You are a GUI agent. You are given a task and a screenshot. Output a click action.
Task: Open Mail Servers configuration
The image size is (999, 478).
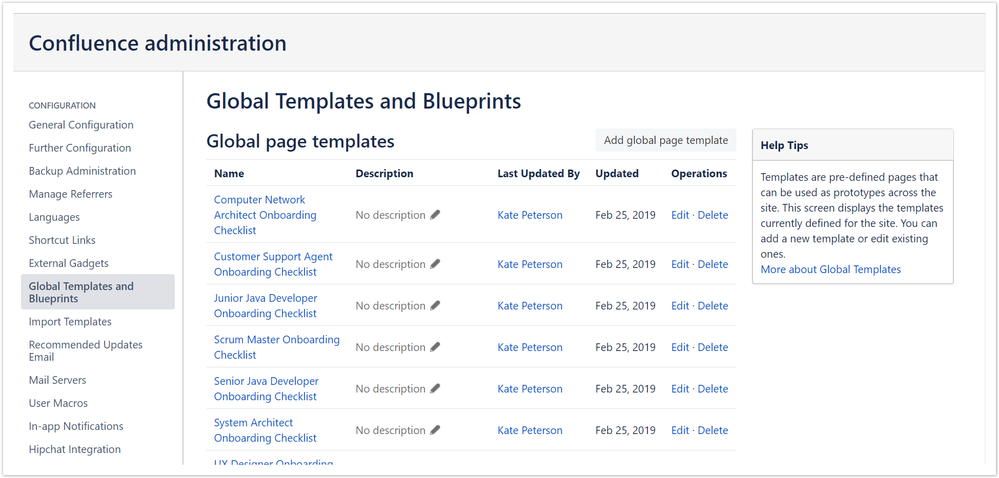57,380
